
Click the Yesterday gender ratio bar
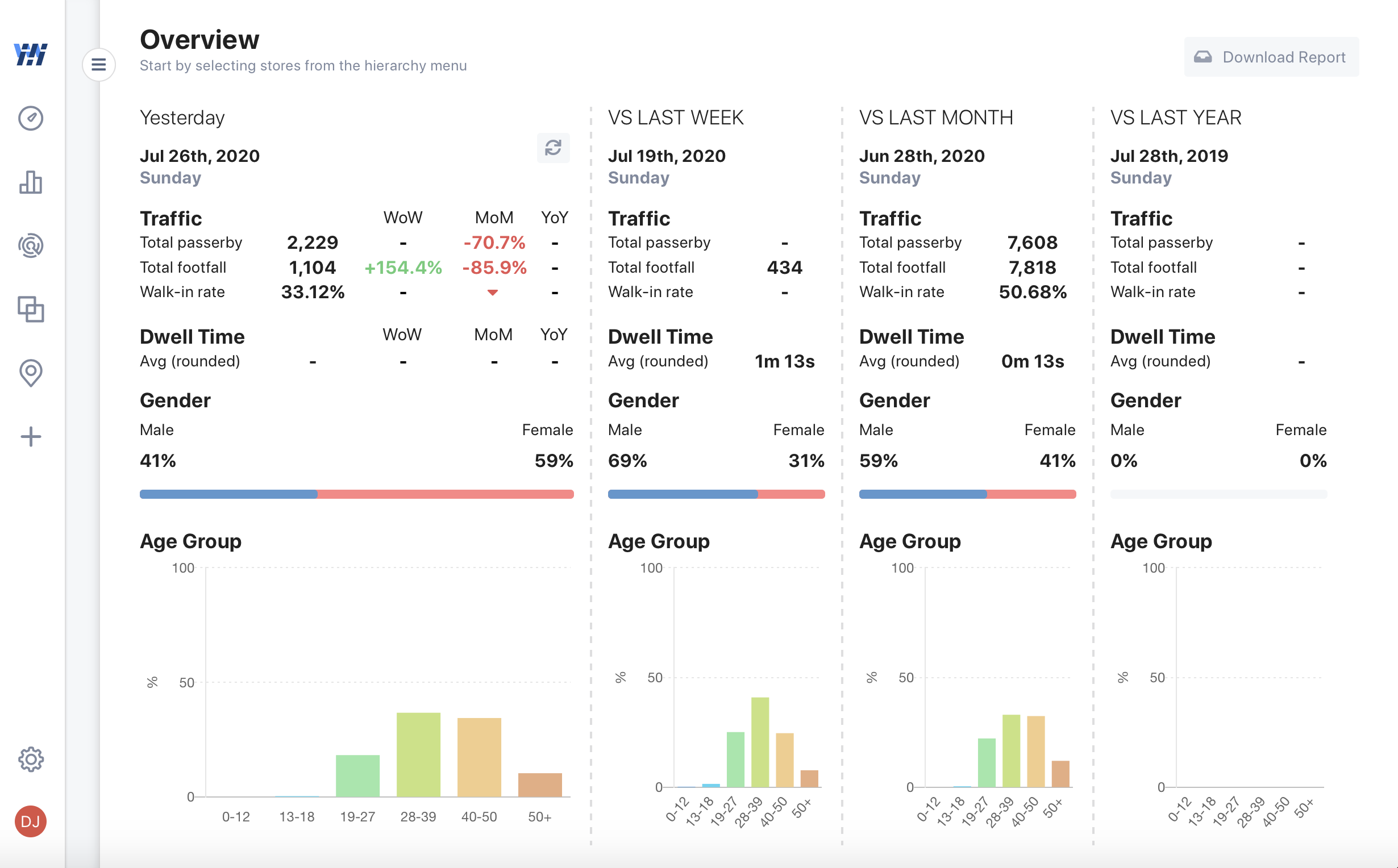coord(356,494)
